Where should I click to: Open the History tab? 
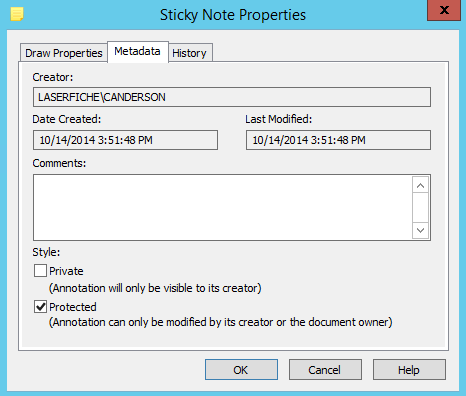(x=190, y=53)
